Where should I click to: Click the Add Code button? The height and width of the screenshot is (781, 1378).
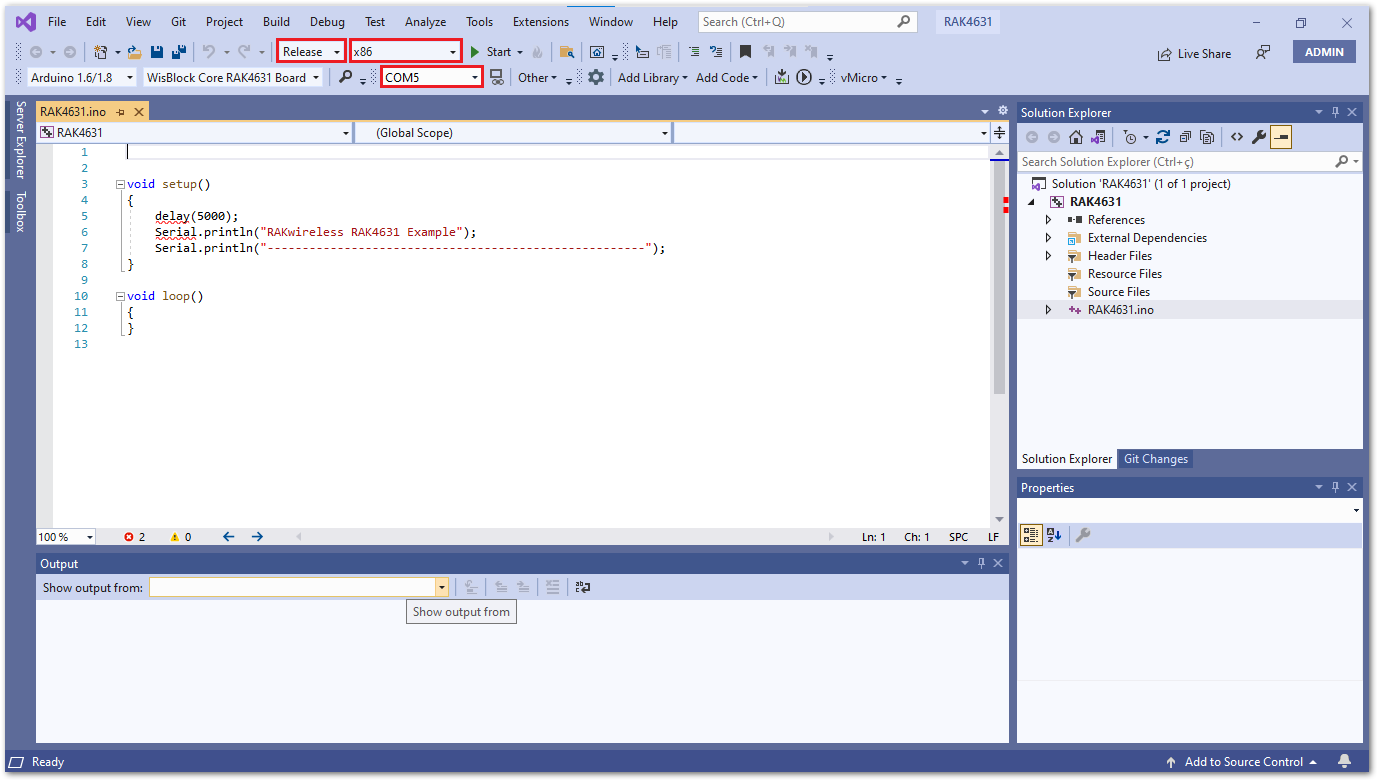(727, 77)
